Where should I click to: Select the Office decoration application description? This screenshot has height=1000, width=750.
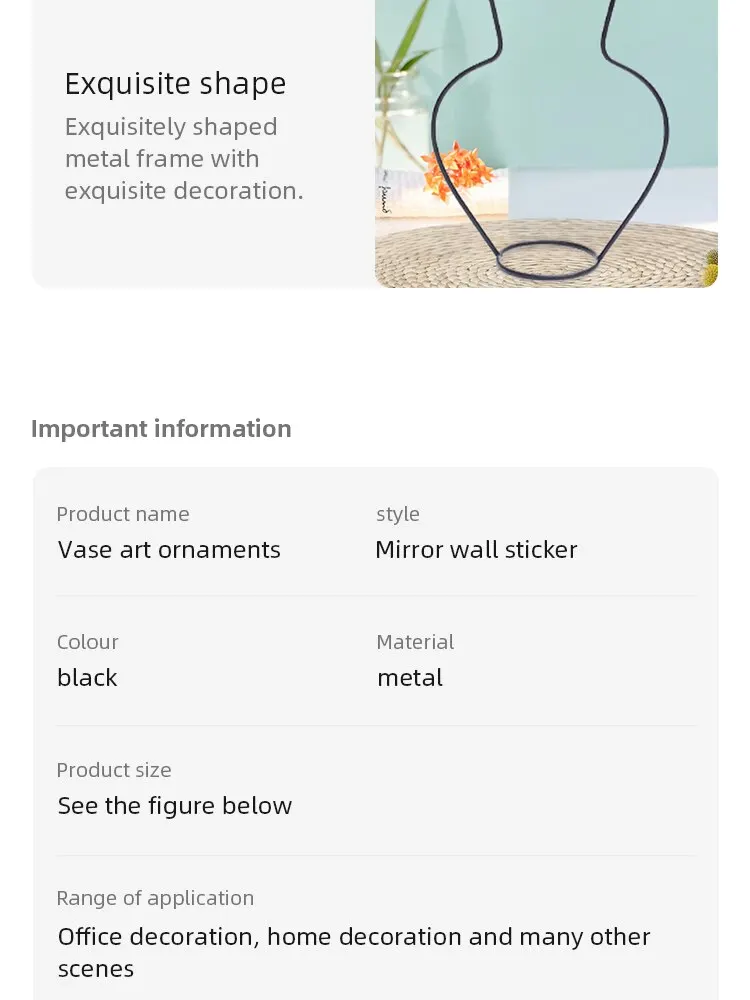pyautogui.click(x=354, y=953)
